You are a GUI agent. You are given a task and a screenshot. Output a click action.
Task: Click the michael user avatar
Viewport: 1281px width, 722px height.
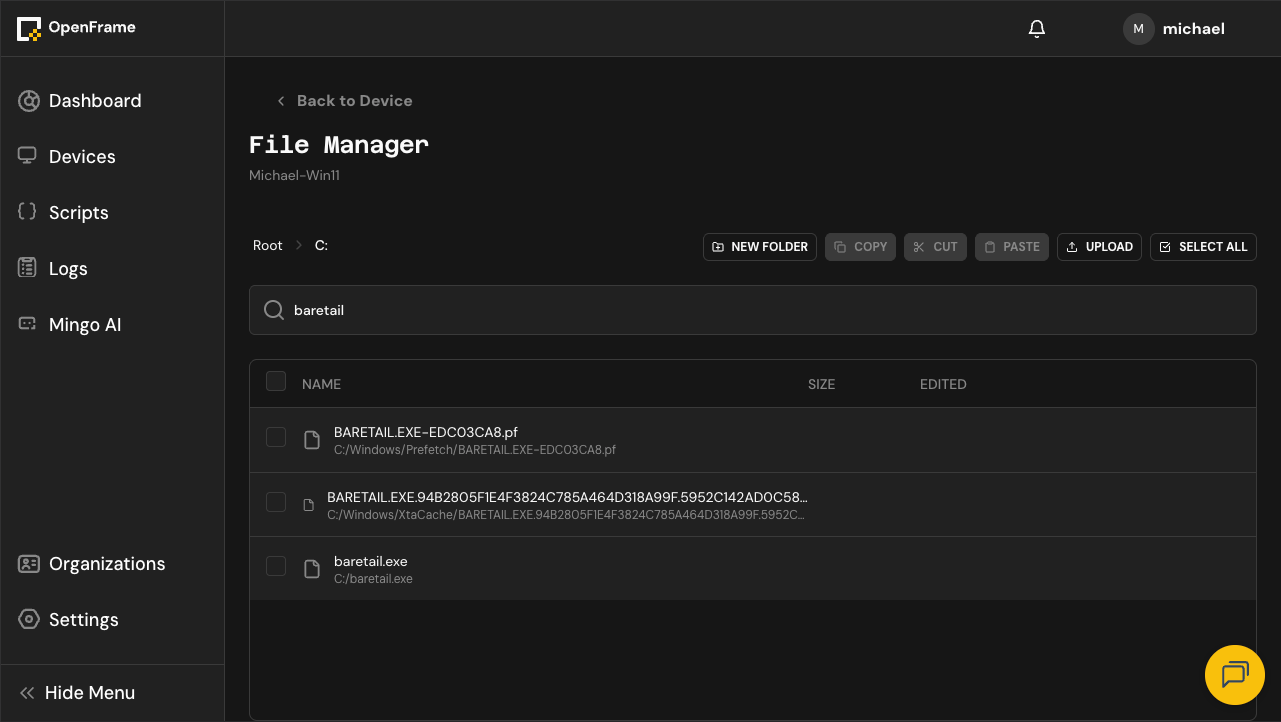(1139, 29)
